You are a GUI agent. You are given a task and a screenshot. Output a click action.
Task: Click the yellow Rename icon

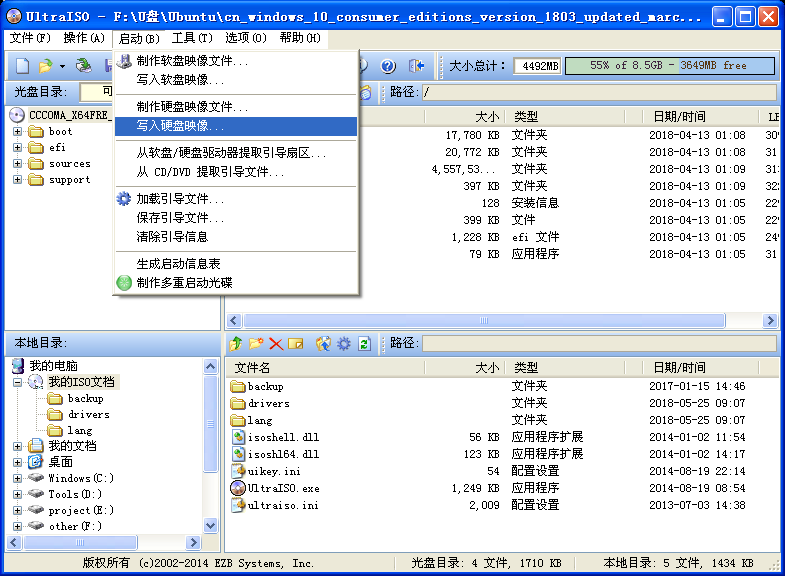pos(295,344)
